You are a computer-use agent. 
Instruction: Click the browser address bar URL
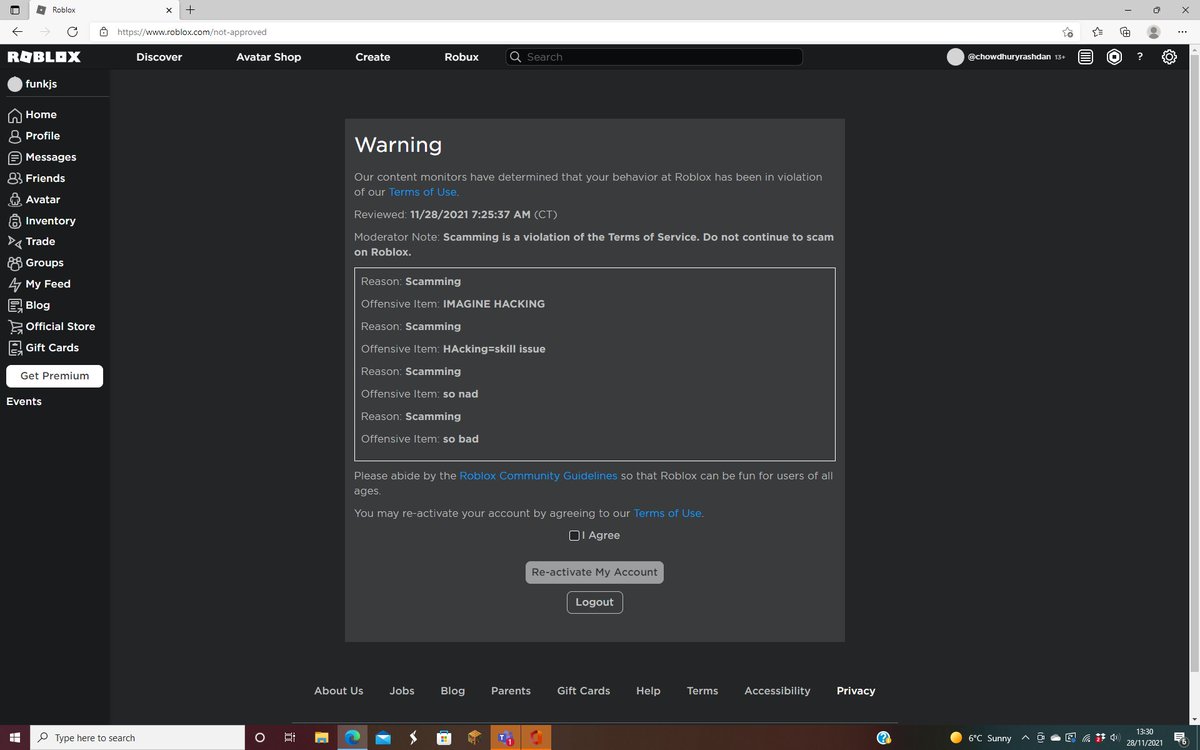click(192, 32)
